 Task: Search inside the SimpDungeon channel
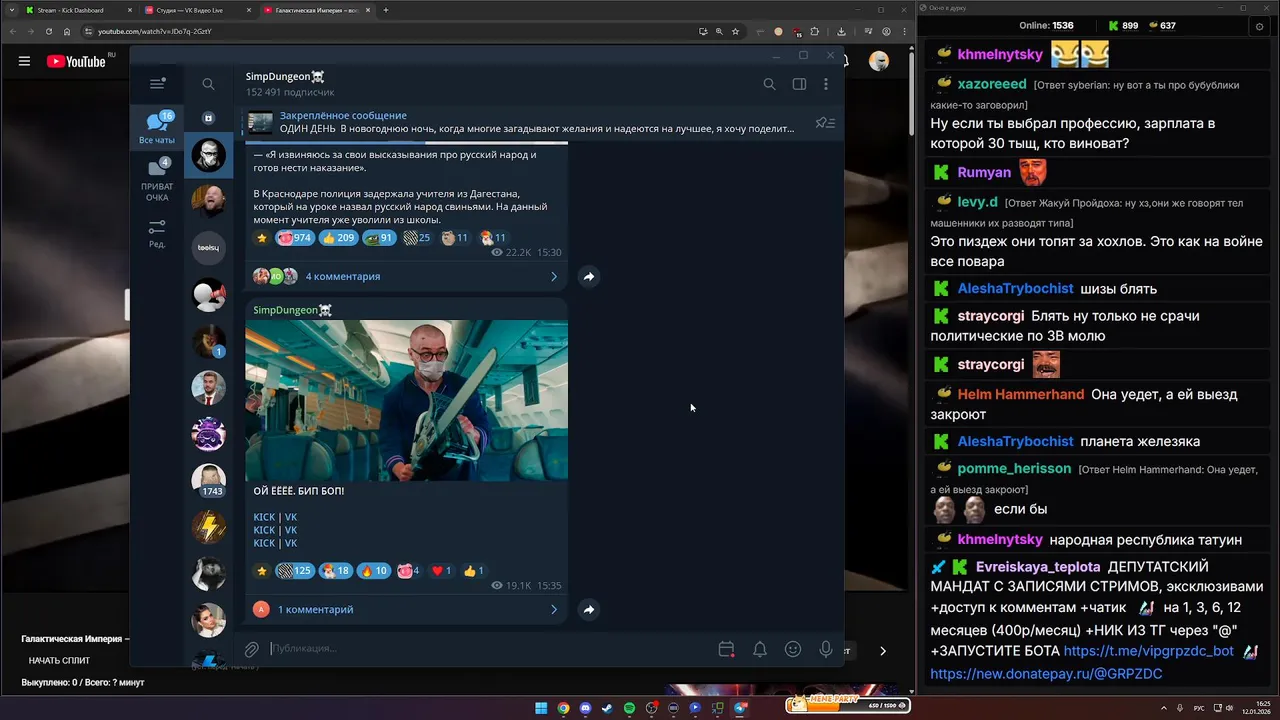pos(769,84)
